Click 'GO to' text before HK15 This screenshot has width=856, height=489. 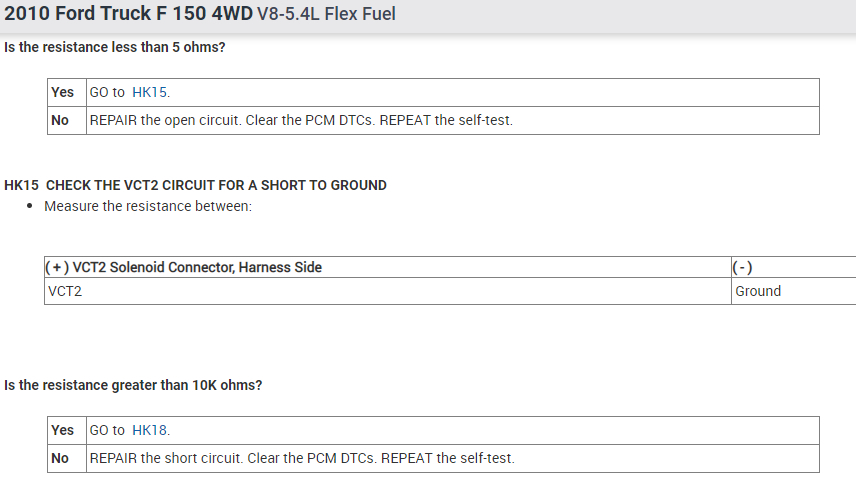click(x=108, y=92)
